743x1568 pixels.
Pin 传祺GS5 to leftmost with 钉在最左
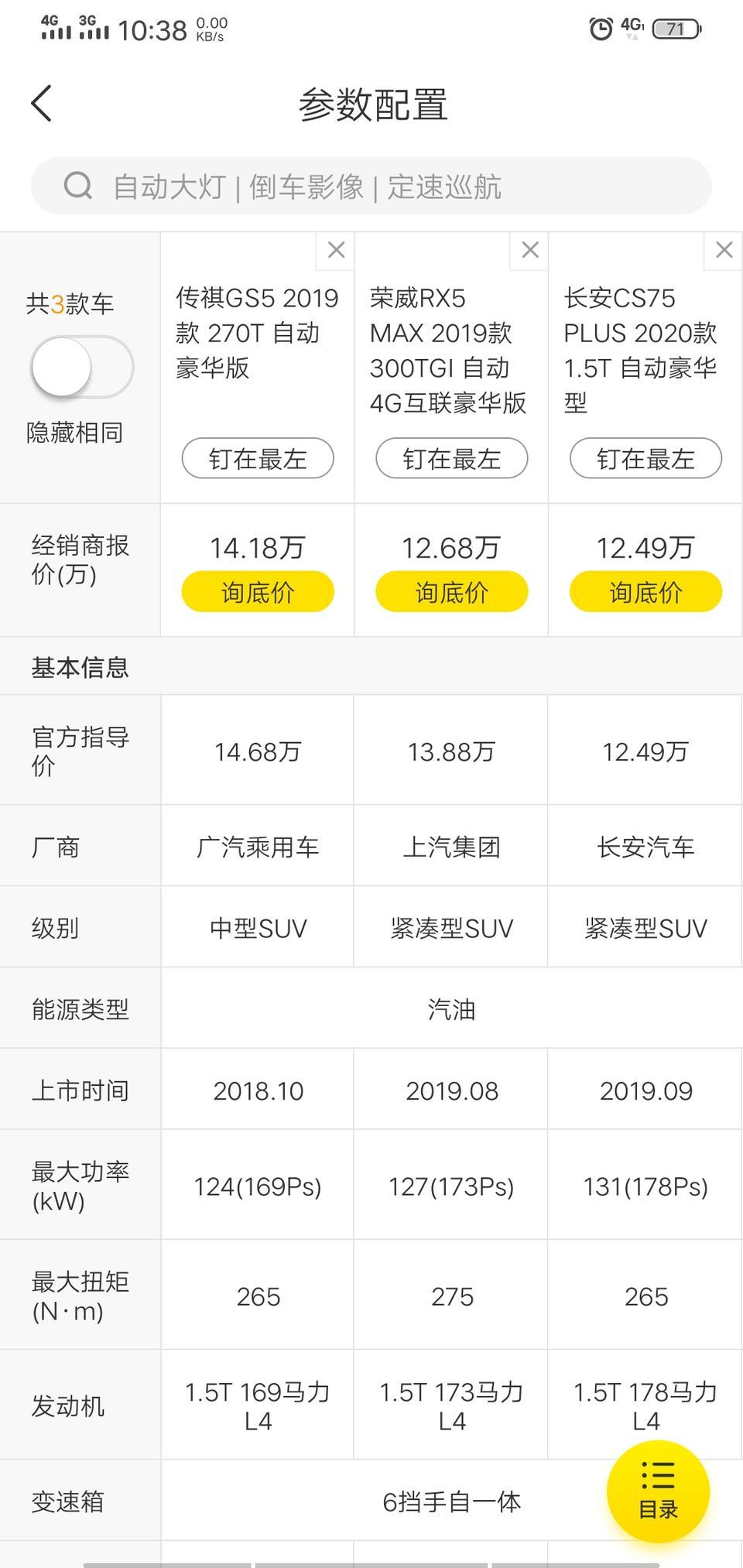(258, 459)
